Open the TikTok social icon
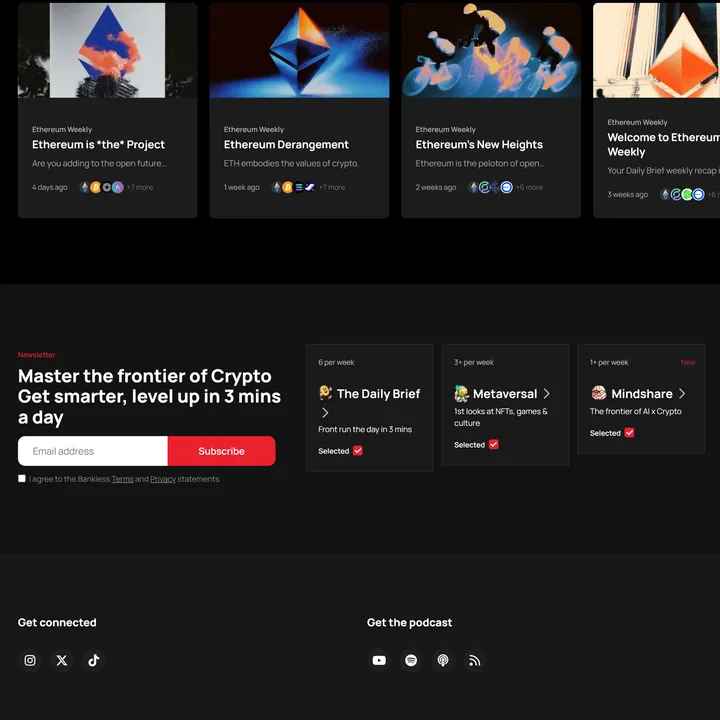720x720 pixels. click(94, 660)
